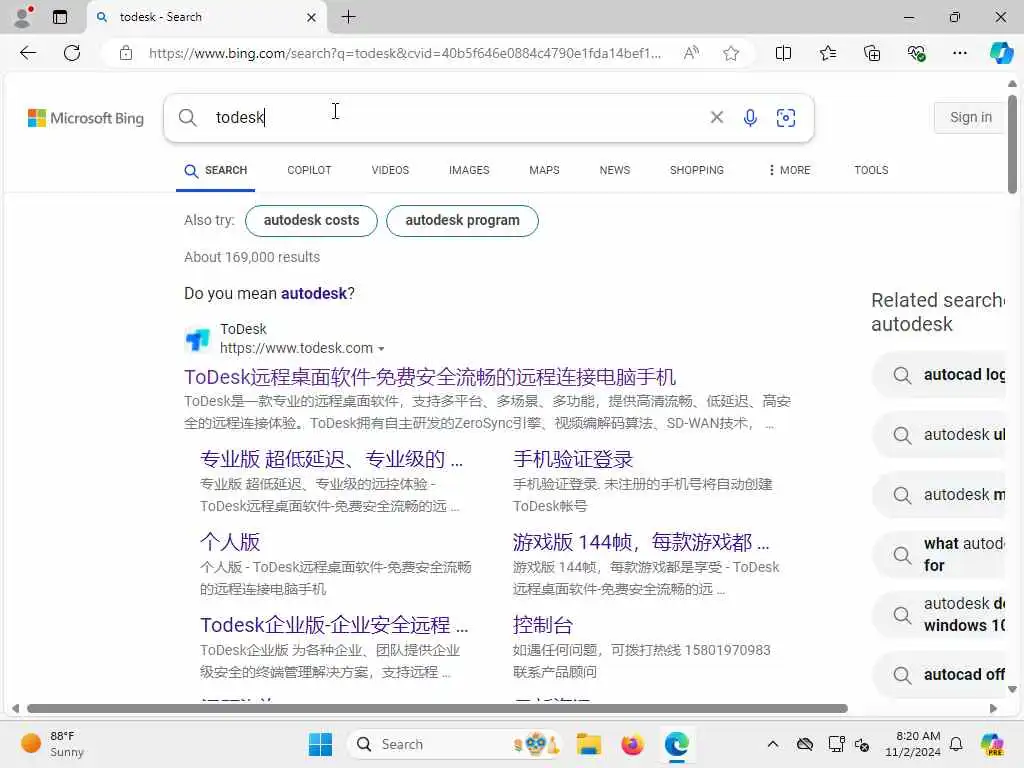Click the horizontal scrollbar right arrow
This screenshot has height=768, width=1024.
pos(993,709)
